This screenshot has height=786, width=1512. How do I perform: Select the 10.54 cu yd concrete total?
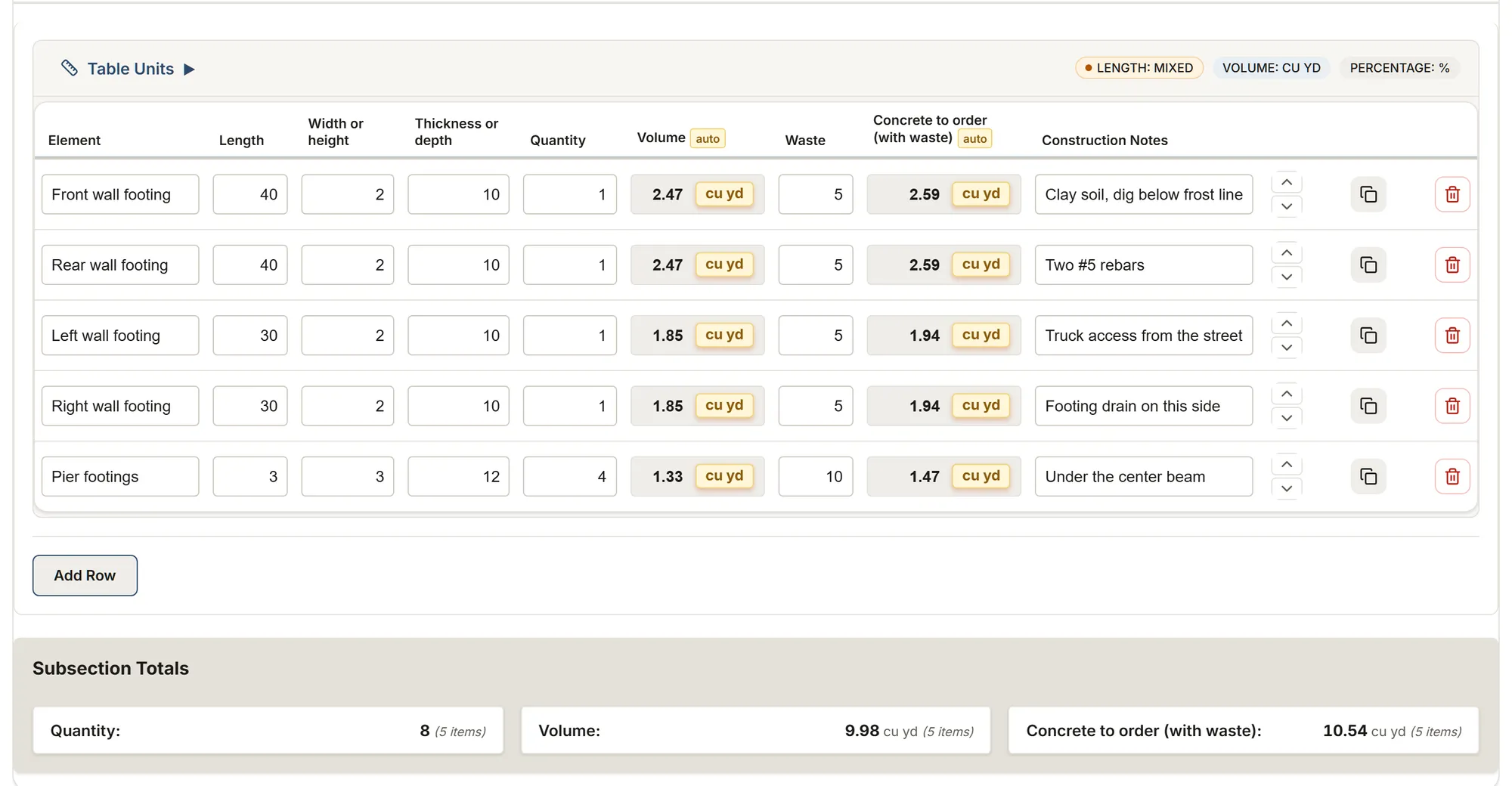(x=1364, y=731)
